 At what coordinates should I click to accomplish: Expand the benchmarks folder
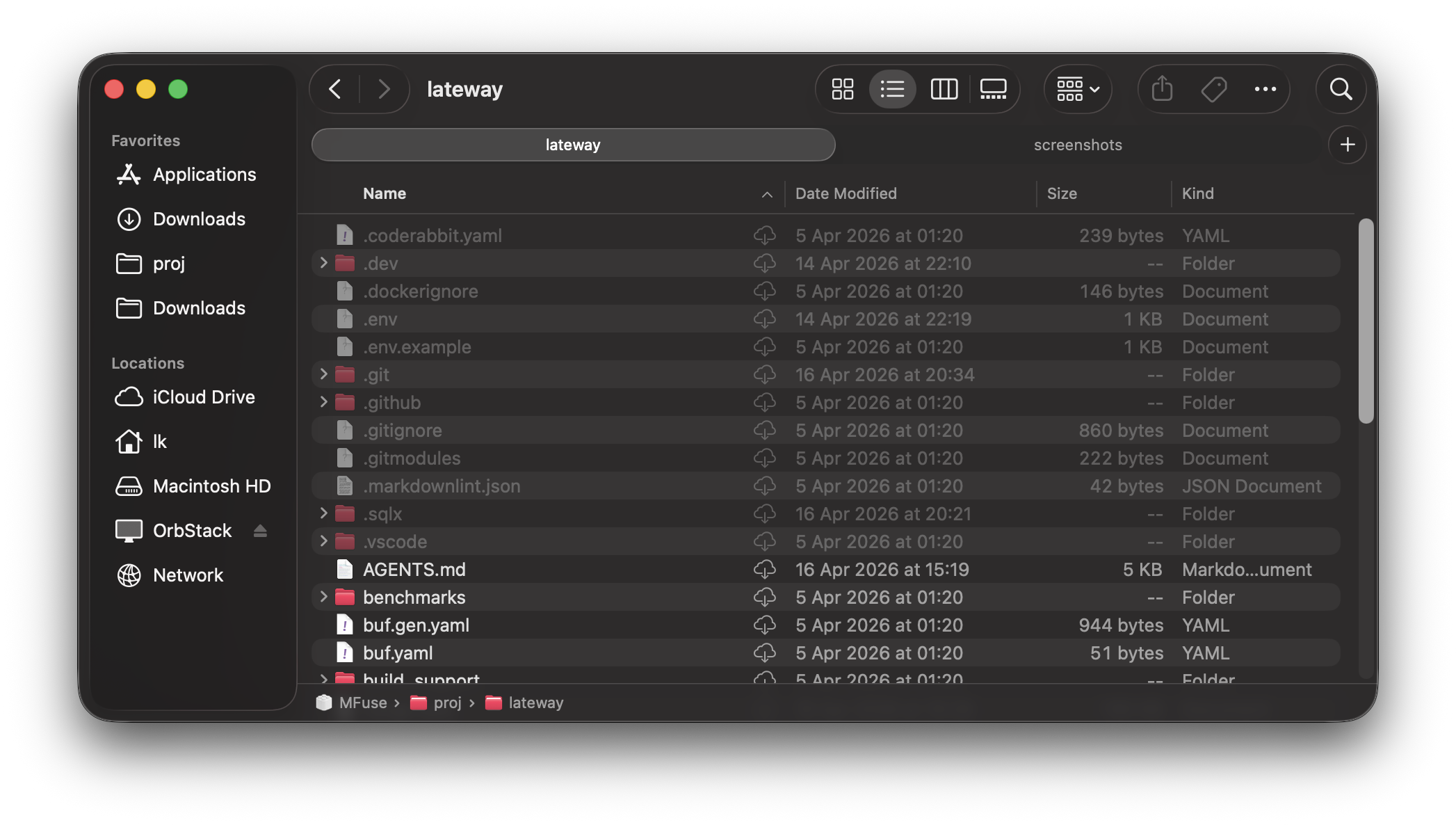click(x=323, y=597)
